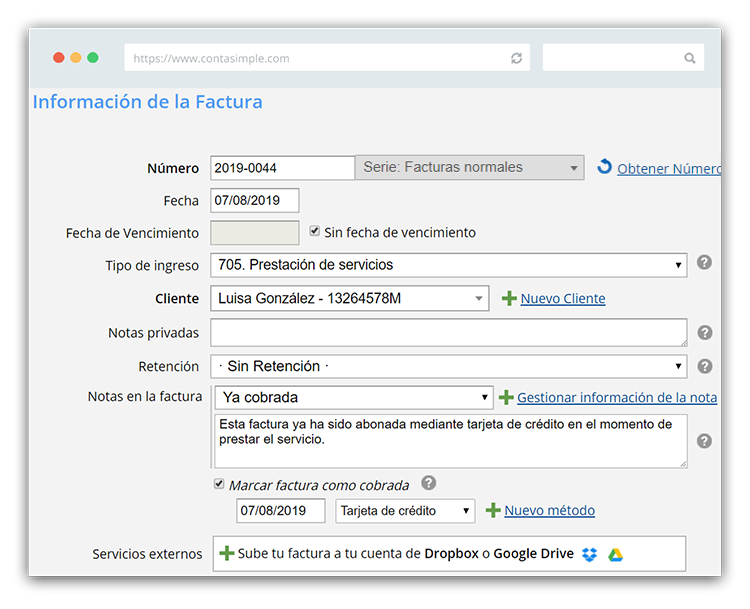Click the Cliente label
The height and width of the screenshot is (609, 750).
pyautogui.click(x=177, y=299)
